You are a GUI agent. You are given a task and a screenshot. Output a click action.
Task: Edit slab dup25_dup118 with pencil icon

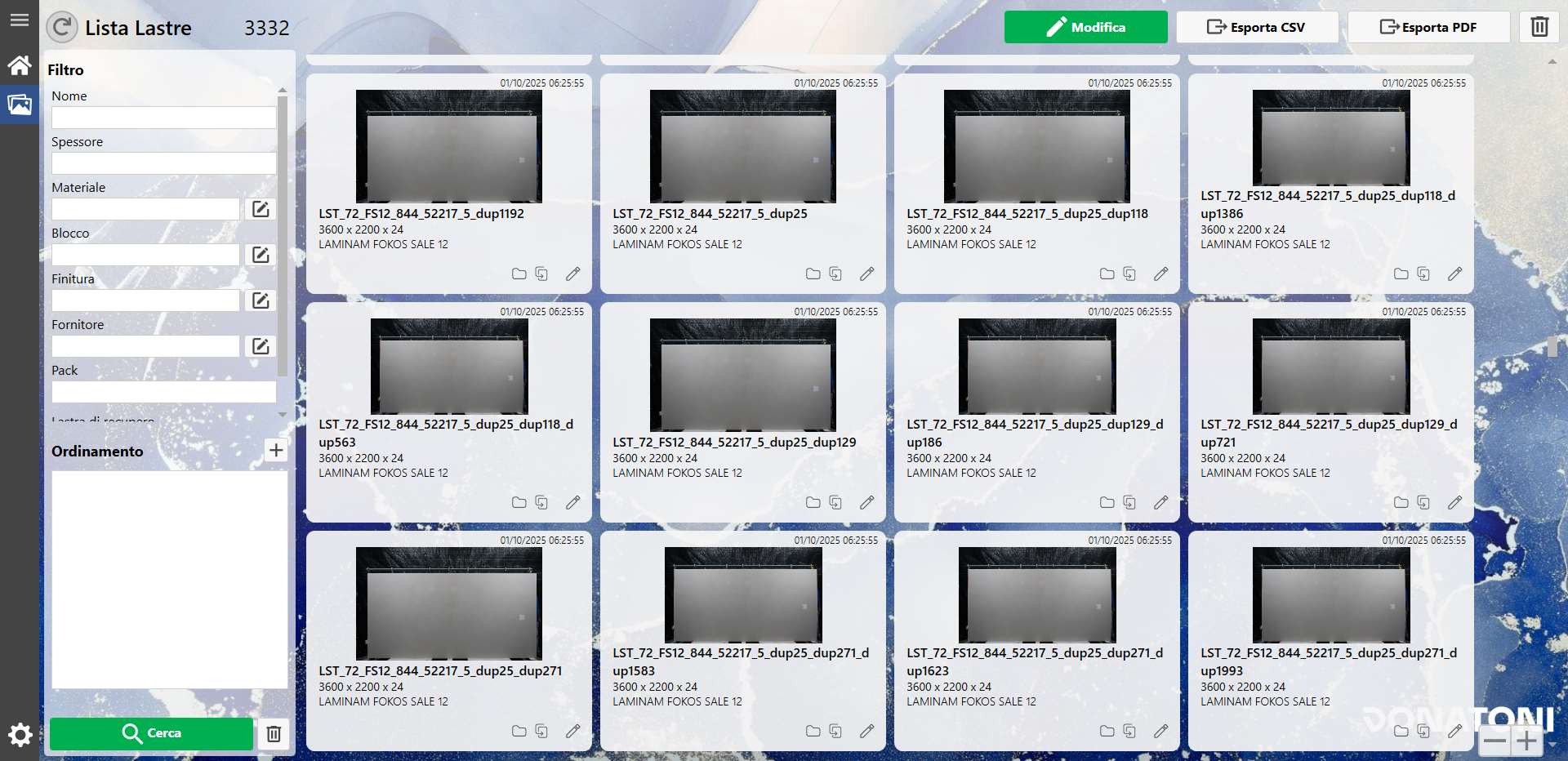pyautogui.click(x=1161, y=274)
